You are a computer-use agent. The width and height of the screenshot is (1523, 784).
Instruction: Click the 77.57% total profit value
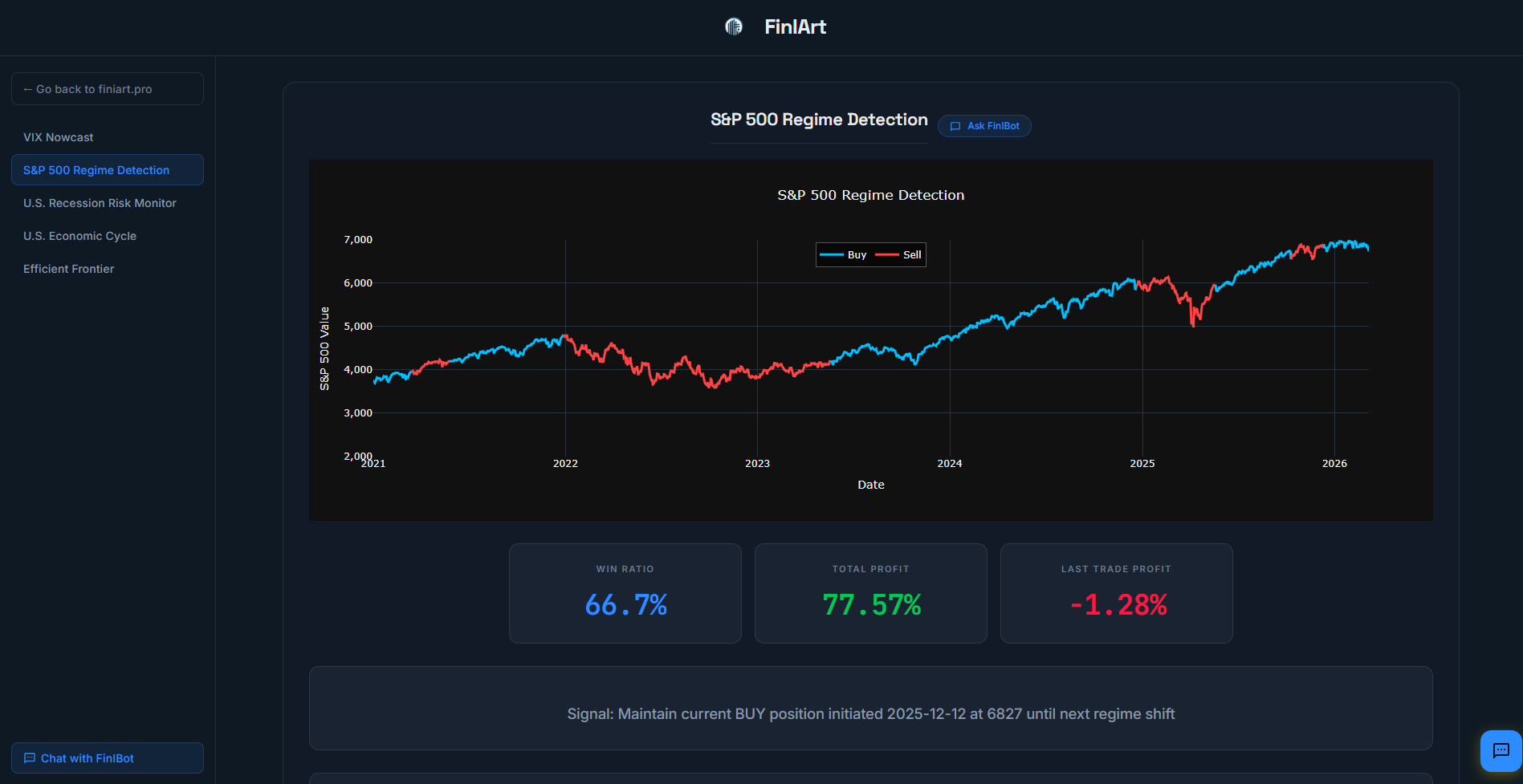[x=871, y=604]
